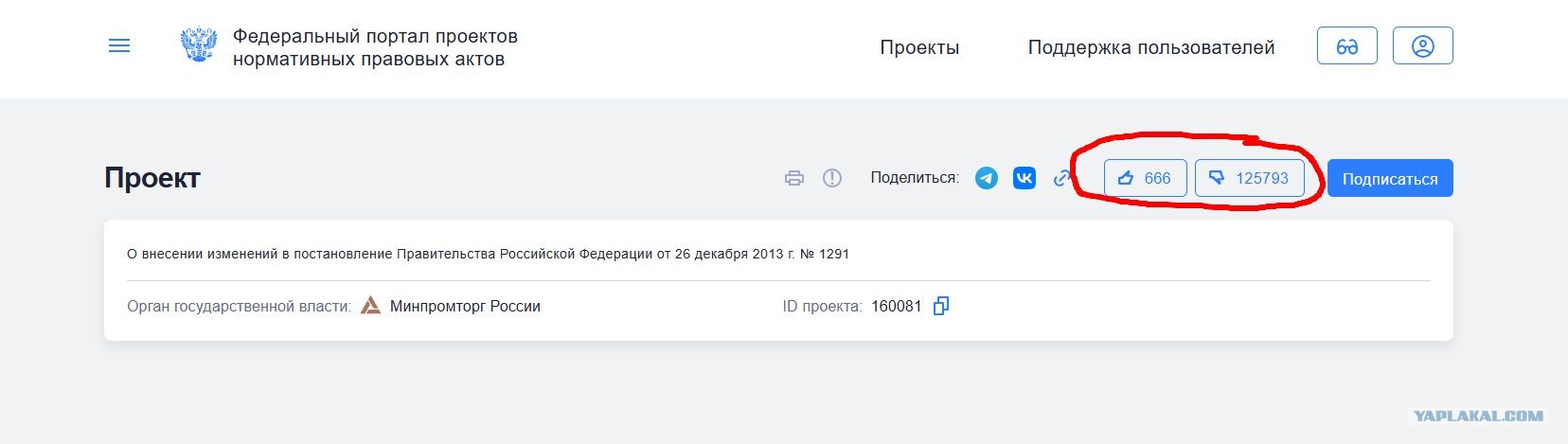Open Поддержка пользователей page
This screenshot has width=1568, height=444.
tap(1151, 47)
